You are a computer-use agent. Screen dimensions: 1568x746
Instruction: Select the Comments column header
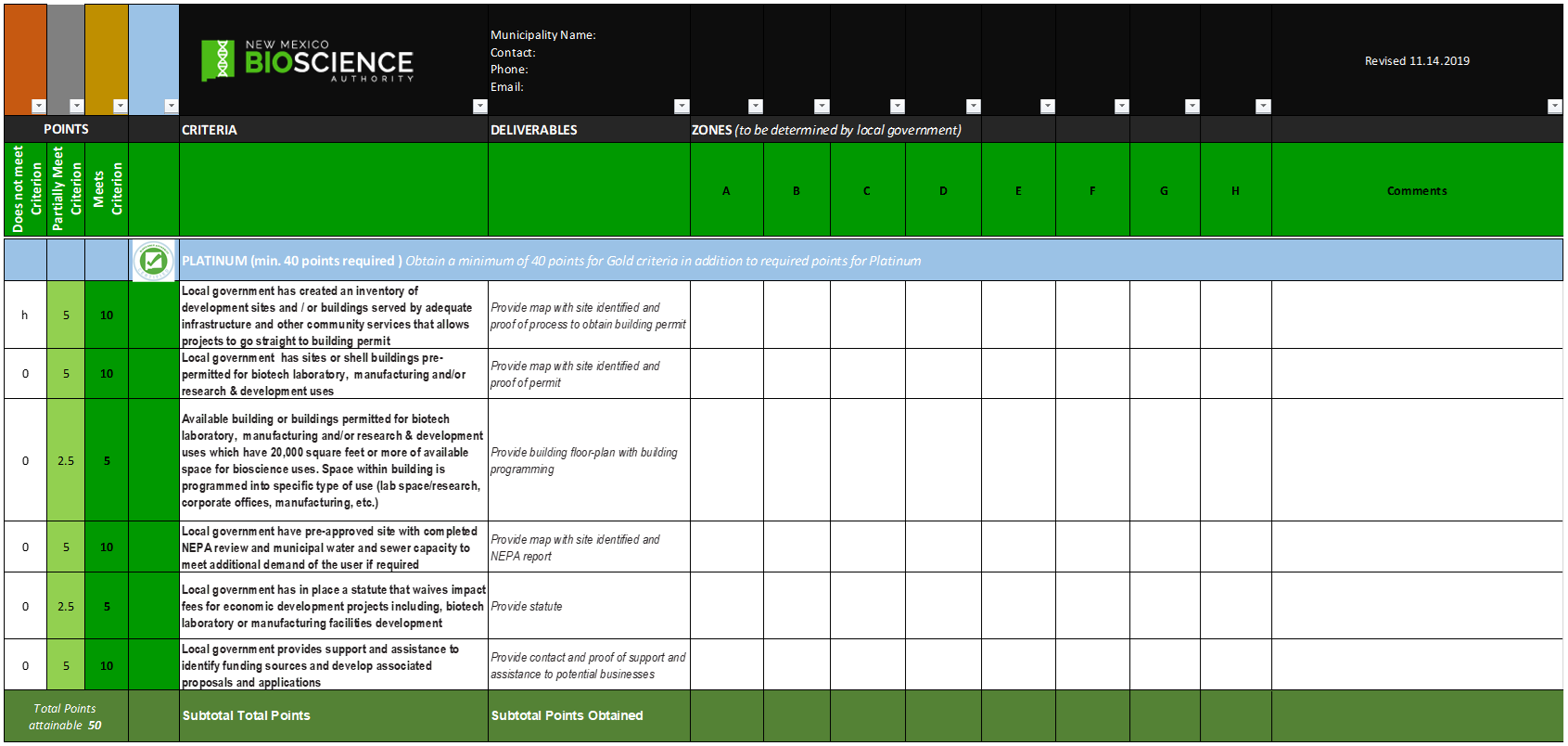click(x=1417, y=189)
